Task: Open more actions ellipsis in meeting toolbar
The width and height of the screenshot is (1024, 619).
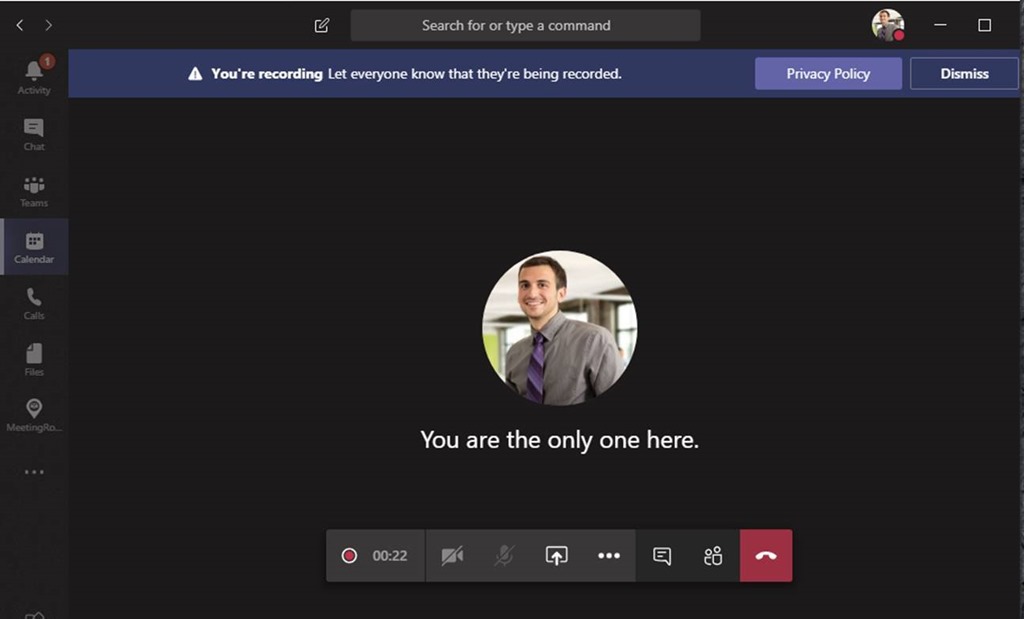Action: click(609, 556)
